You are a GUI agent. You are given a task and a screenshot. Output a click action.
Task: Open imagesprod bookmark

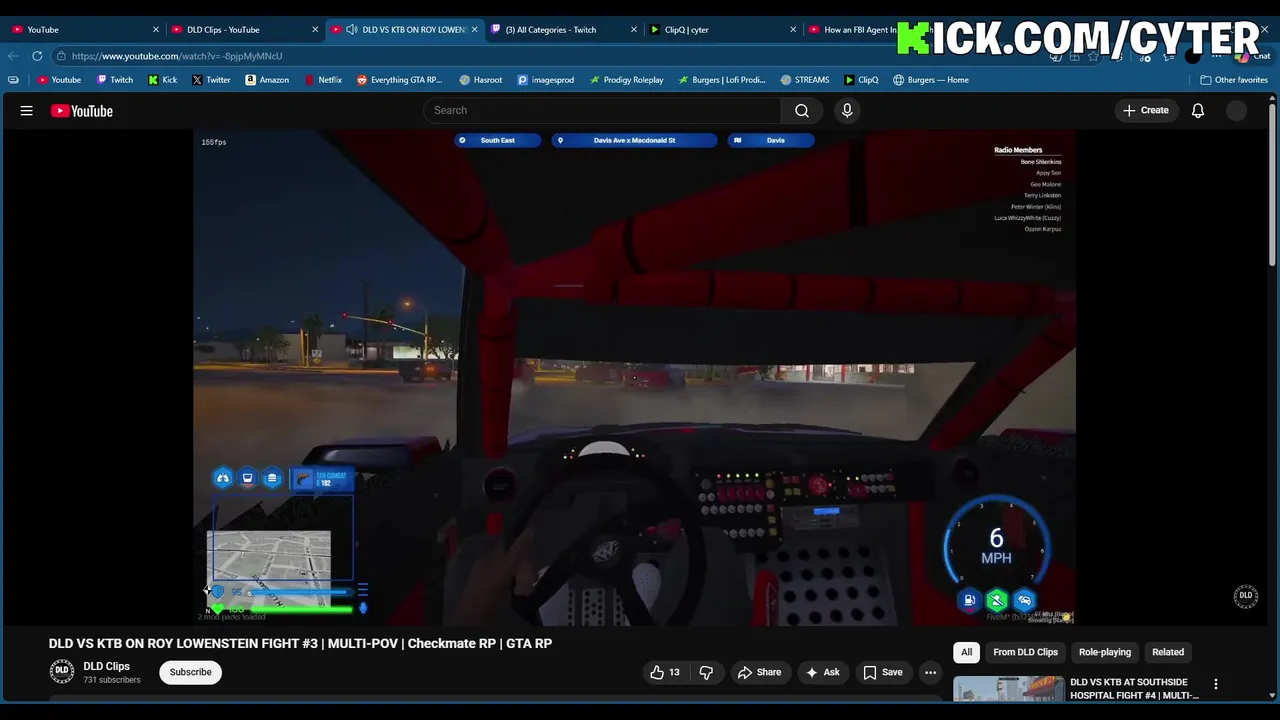click(x=546, y=80)
